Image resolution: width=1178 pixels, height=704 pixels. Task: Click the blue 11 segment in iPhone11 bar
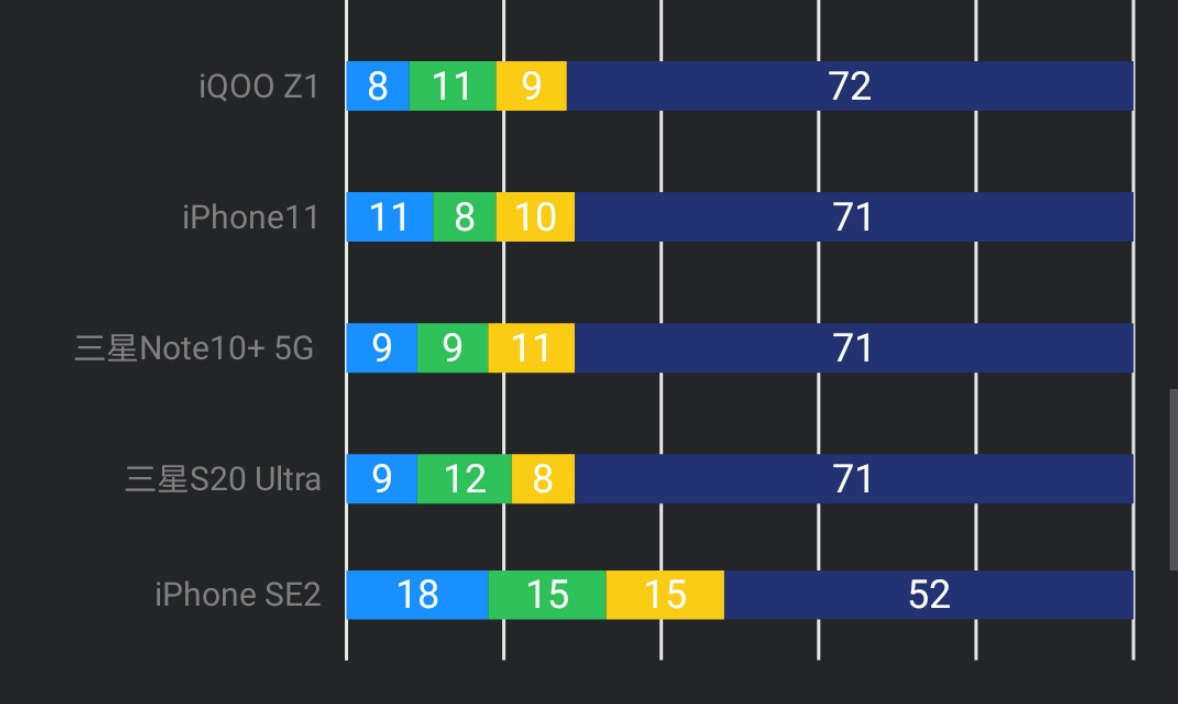click(x=390, y=217)
